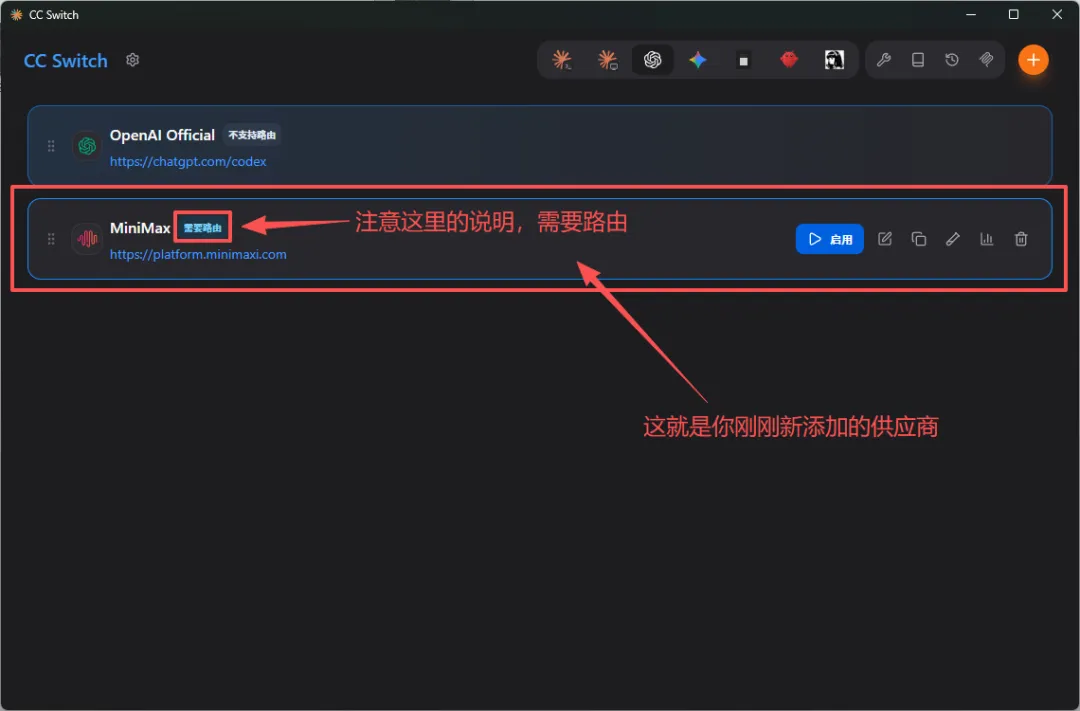Click the 不支持路由 badge on OpenAI Official
The width and height of the screenshot is (1080, 711).
tap(252, 135)
